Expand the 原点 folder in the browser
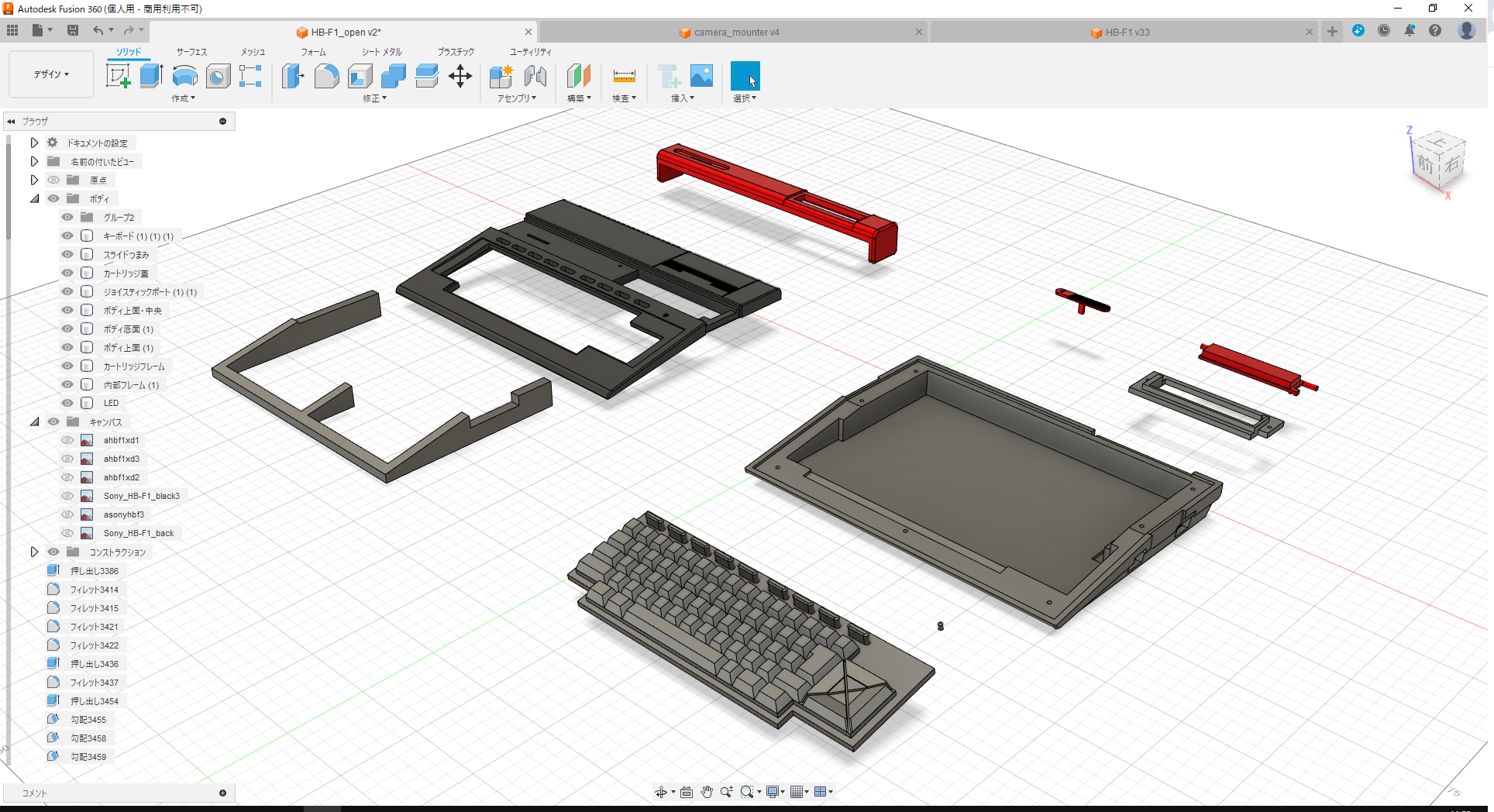 tap(34, 180)
